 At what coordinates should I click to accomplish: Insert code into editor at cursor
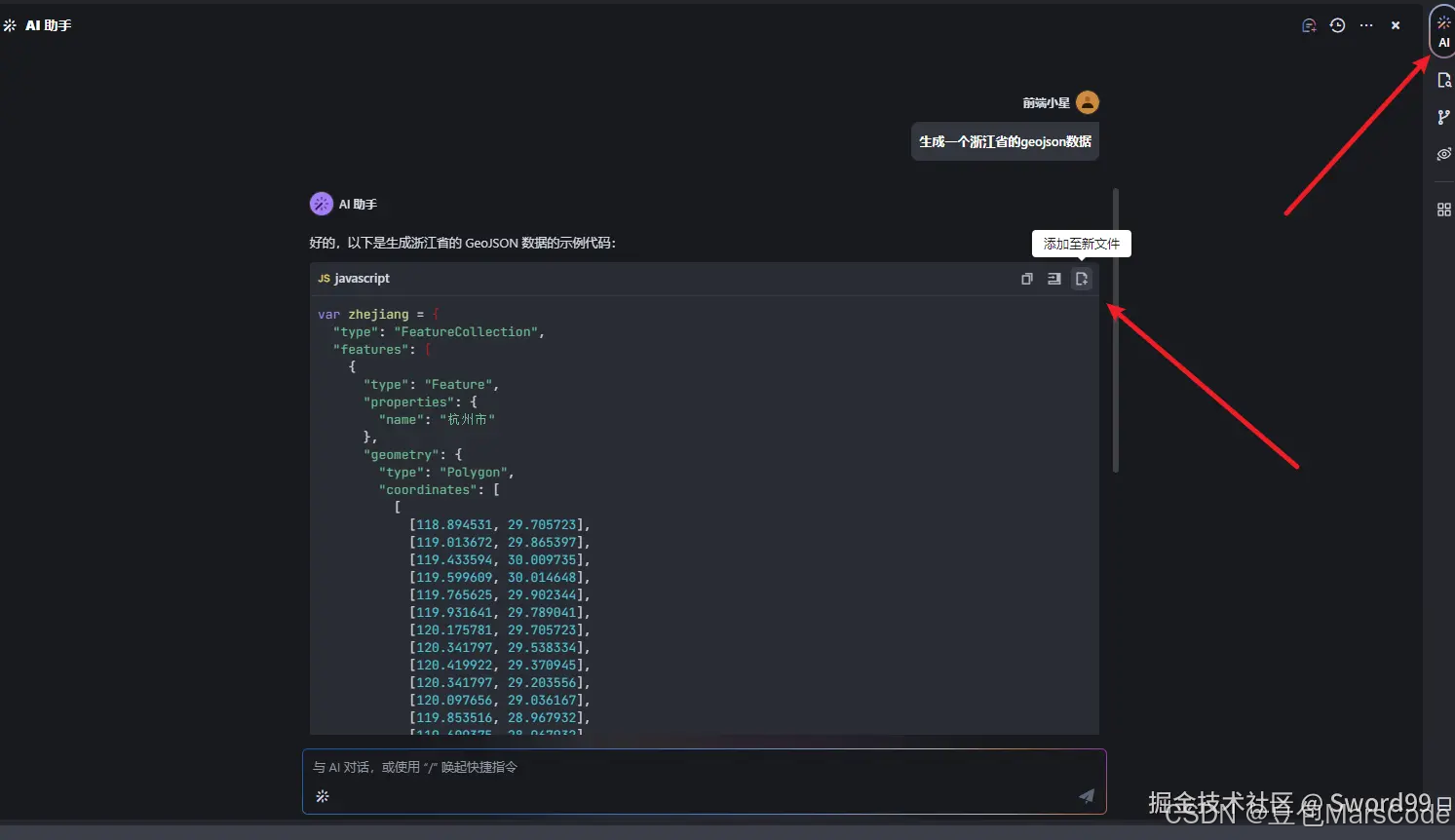pos(1053,279)
